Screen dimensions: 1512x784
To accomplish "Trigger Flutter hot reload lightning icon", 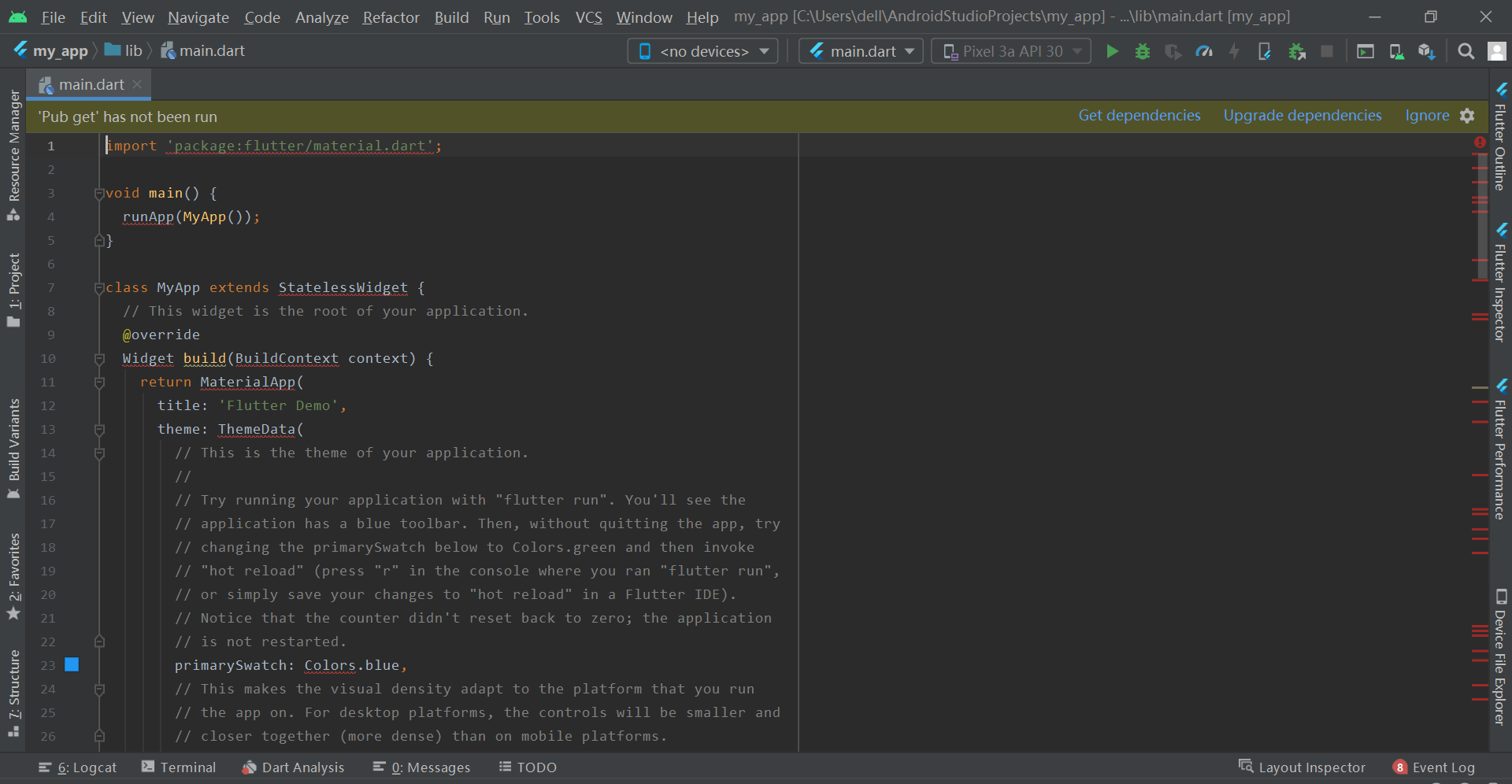I will pos(1235,51).
